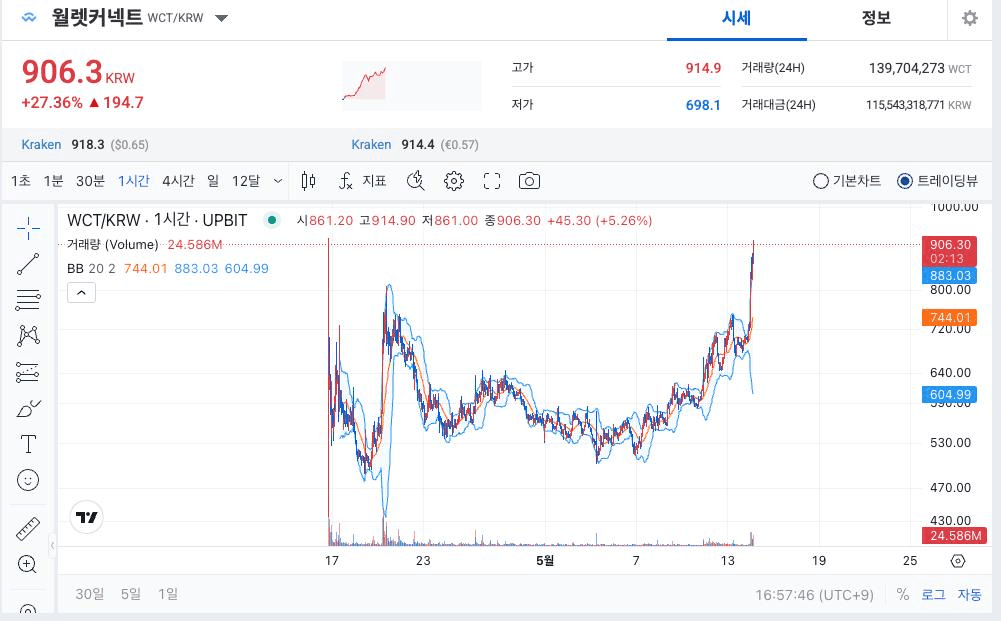Viewport: 1001px width, 621px height.
Task: Switch to the 시세 tab
Action: (736, 19)
